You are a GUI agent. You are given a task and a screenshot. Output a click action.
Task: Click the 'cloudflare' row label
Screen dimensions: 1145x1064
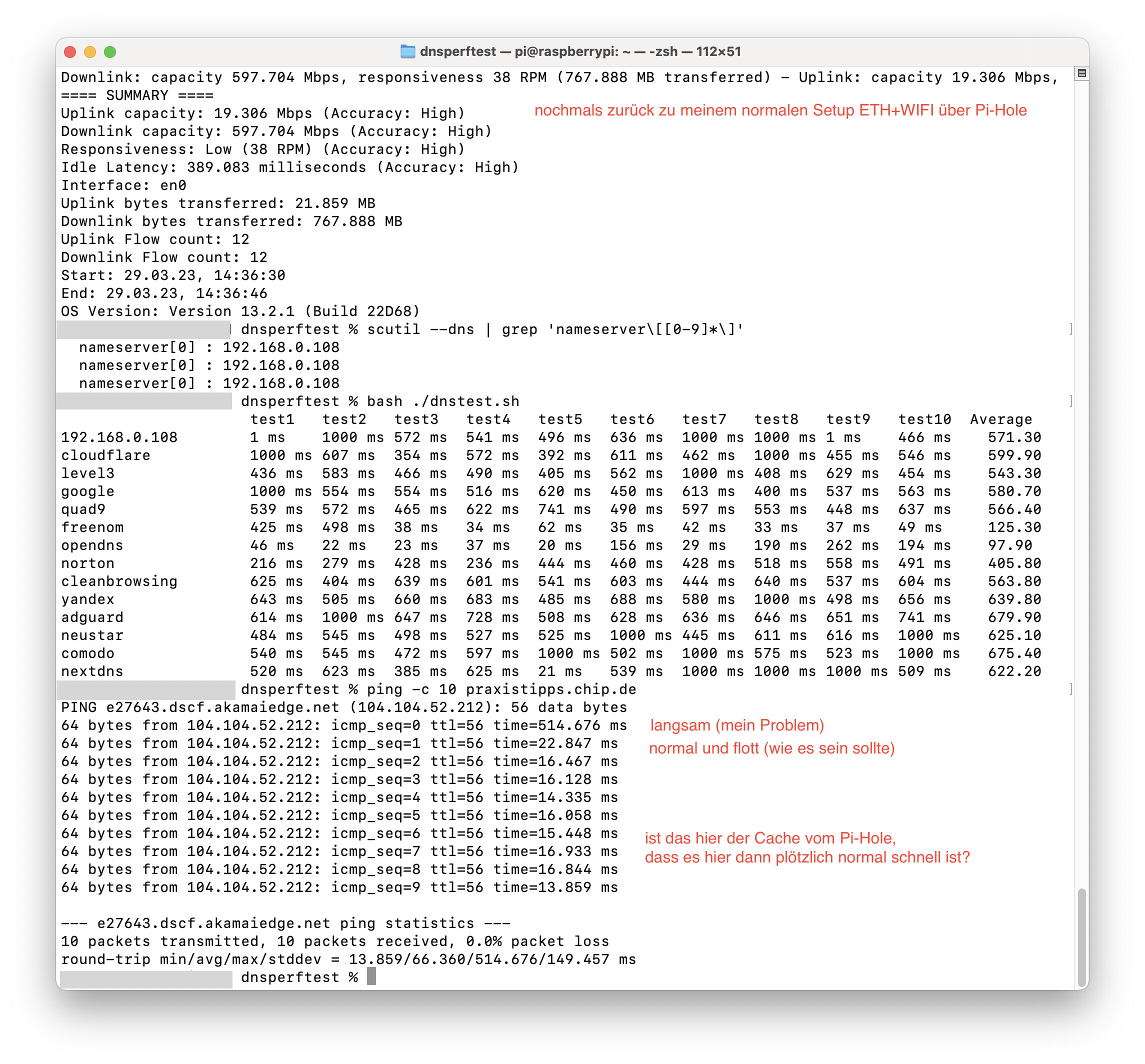click(105, 455)
